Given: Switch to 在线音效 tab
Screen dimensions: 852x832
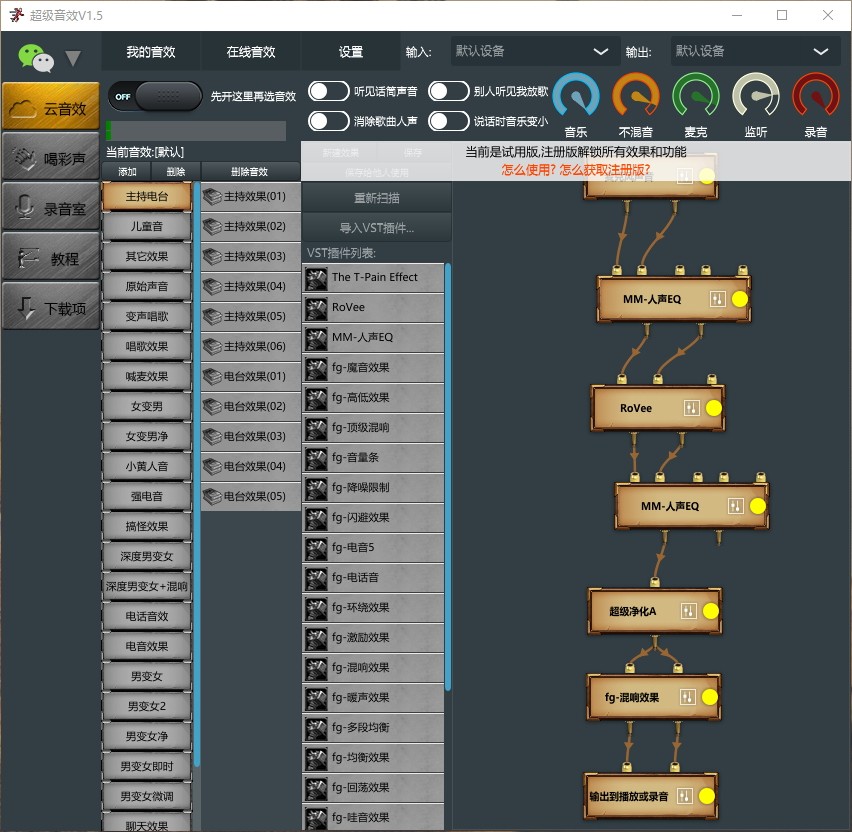Looking at the screenshot, I should coord(250,52).
